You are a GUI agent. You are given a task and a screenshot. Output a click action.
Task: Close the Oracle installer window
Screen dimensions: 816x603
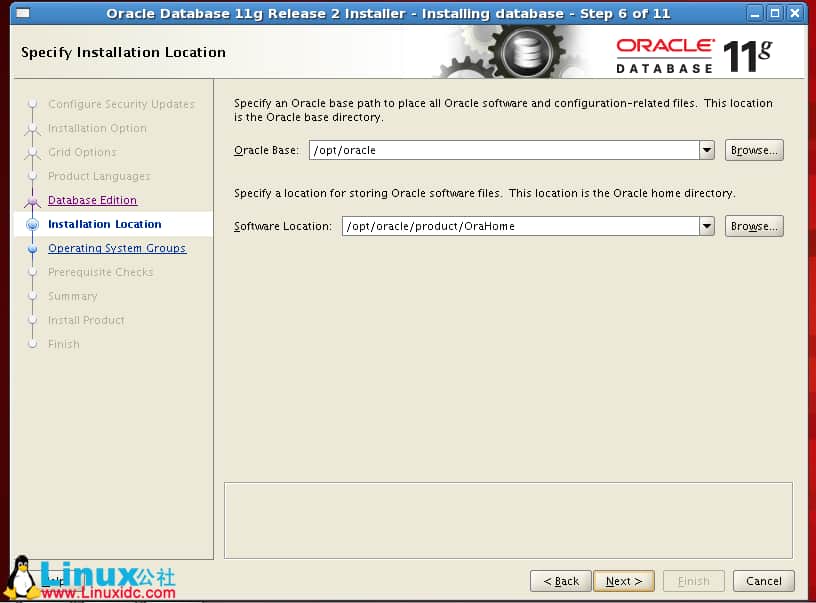coord(794,14)
